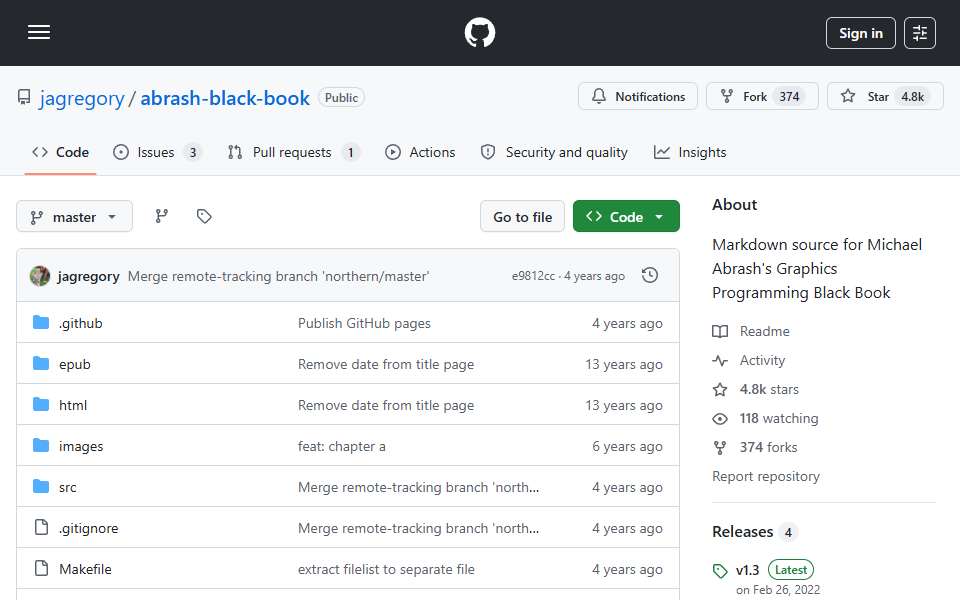Click the Latest release badge

pos(790,570)
